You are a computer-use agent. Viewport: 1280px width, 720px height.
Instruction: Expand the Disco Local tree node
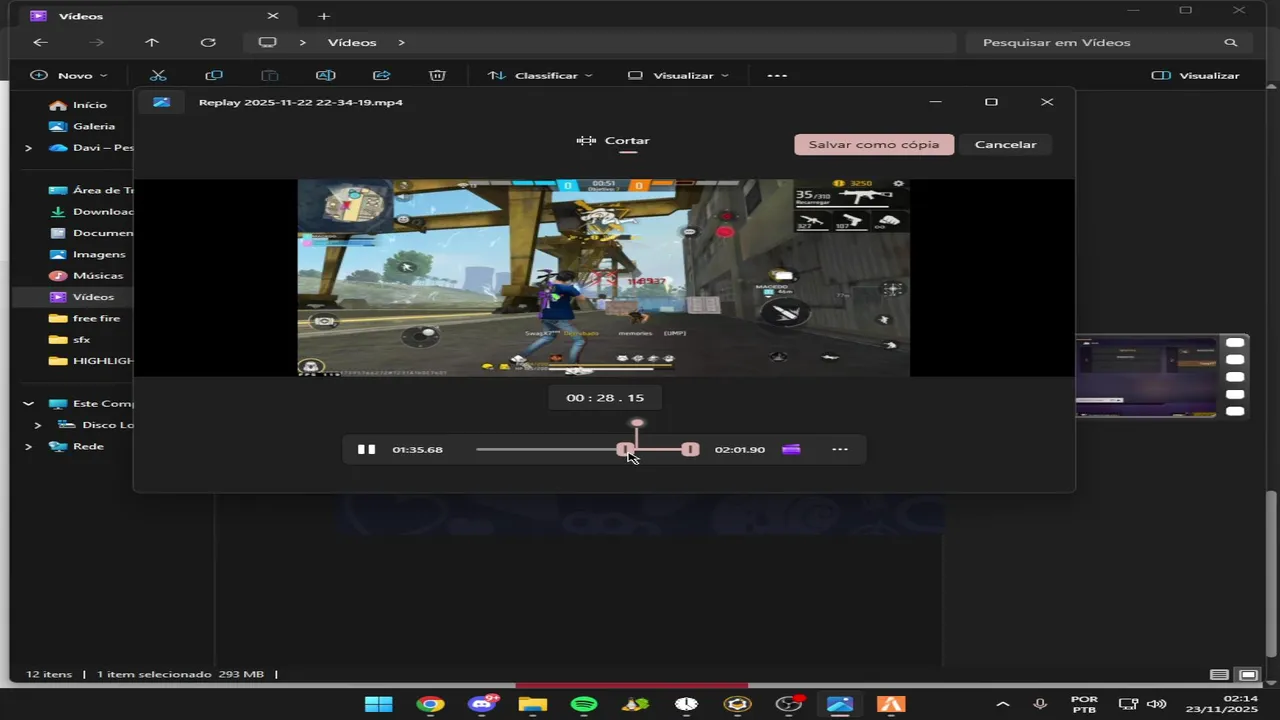[x=37, y=425]
